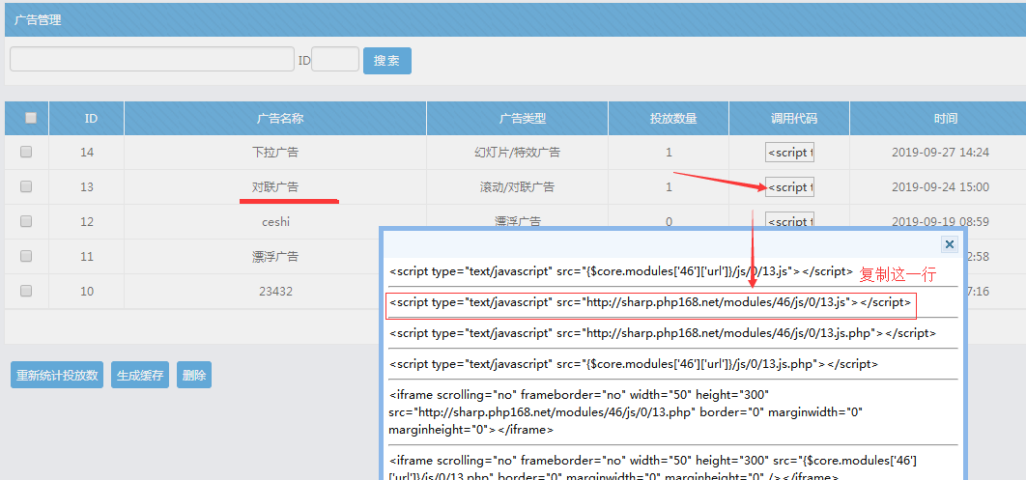The width and height of the screenshot is (1026, 481).
Task: Open the script code field for ad 13
Action: pyautogui.click(x=789, y=187)
